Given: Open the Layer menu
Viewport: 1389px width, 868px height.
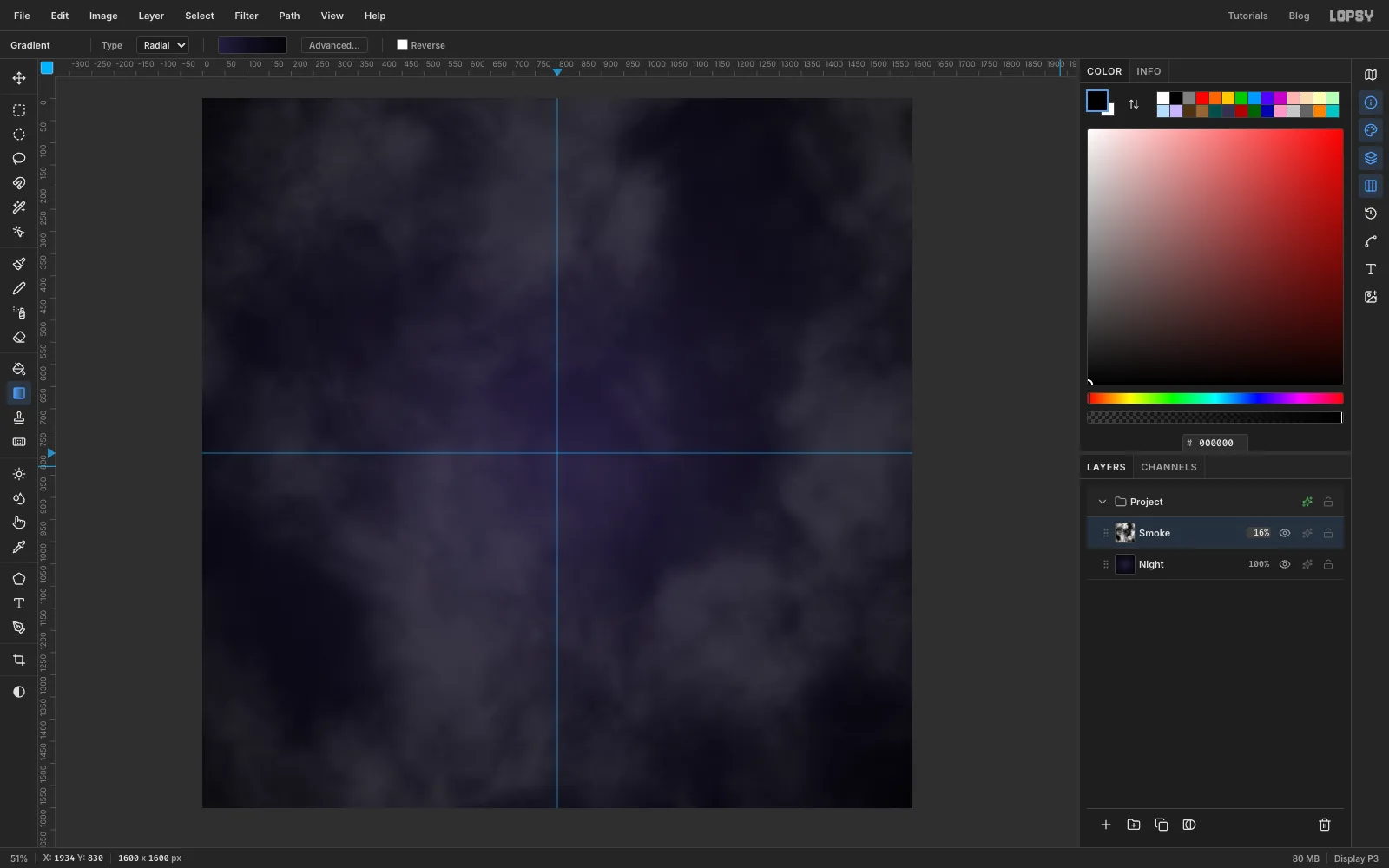Looking at the screenshot, I should (151, 16).
